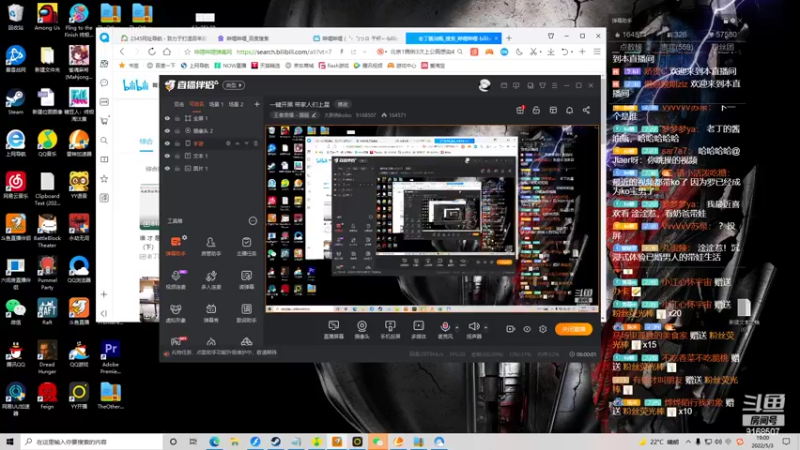Viewport: 800px width, 450px height.
Task: Lock the 摄像头 2 source
Action: point(178,131)
